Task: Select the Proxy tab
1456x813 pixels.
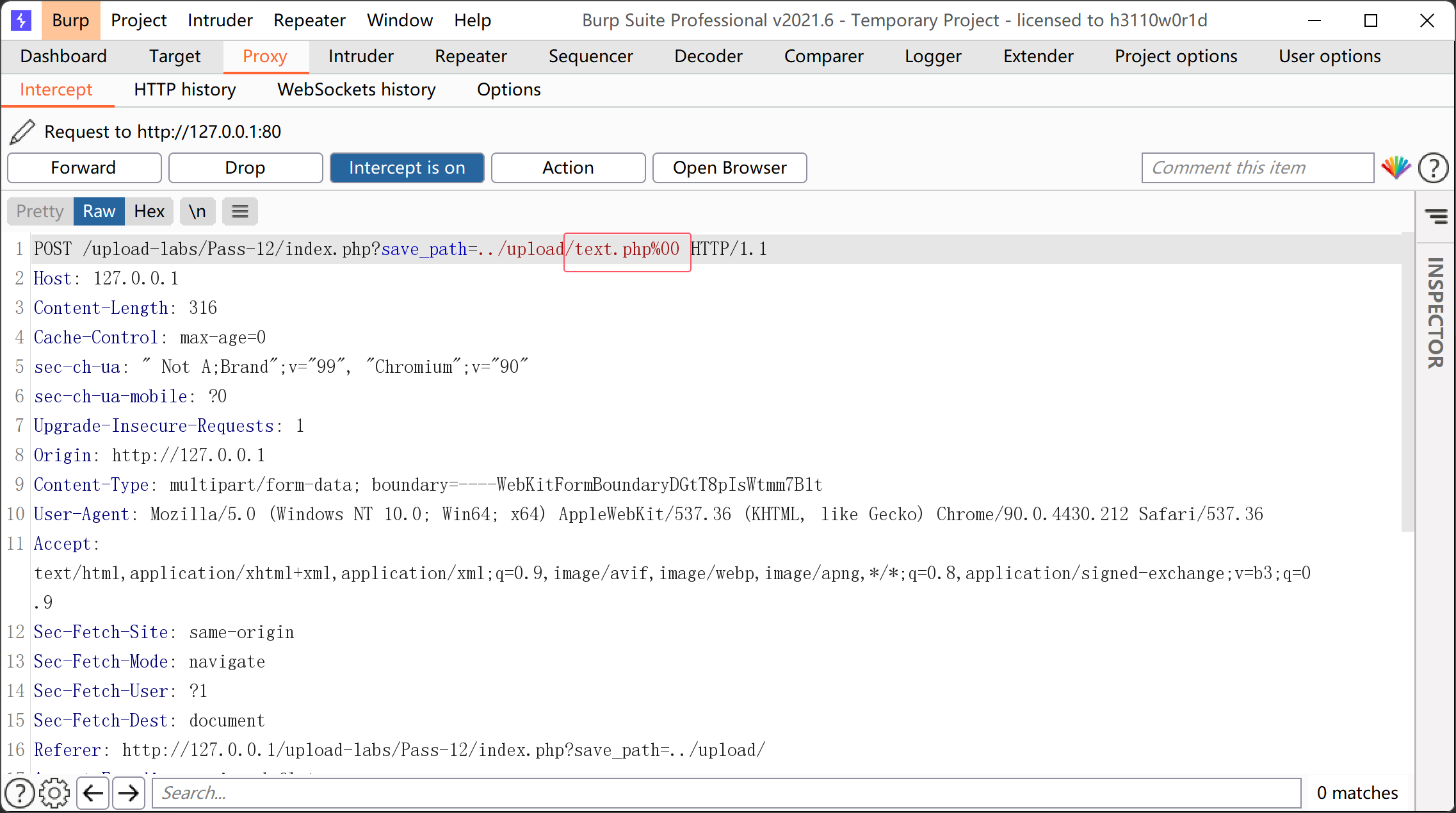Action: pos(265,56)
